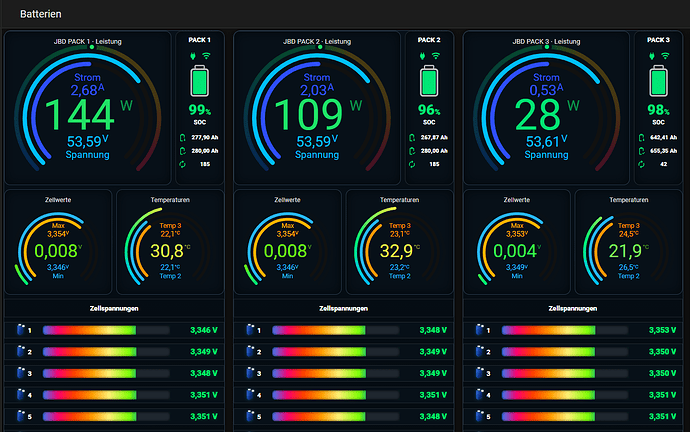Open the JBD PACK 3 Leistung gauge showing 28 W
The width and height of the screenshot is (690, 432).
[547, 108]
